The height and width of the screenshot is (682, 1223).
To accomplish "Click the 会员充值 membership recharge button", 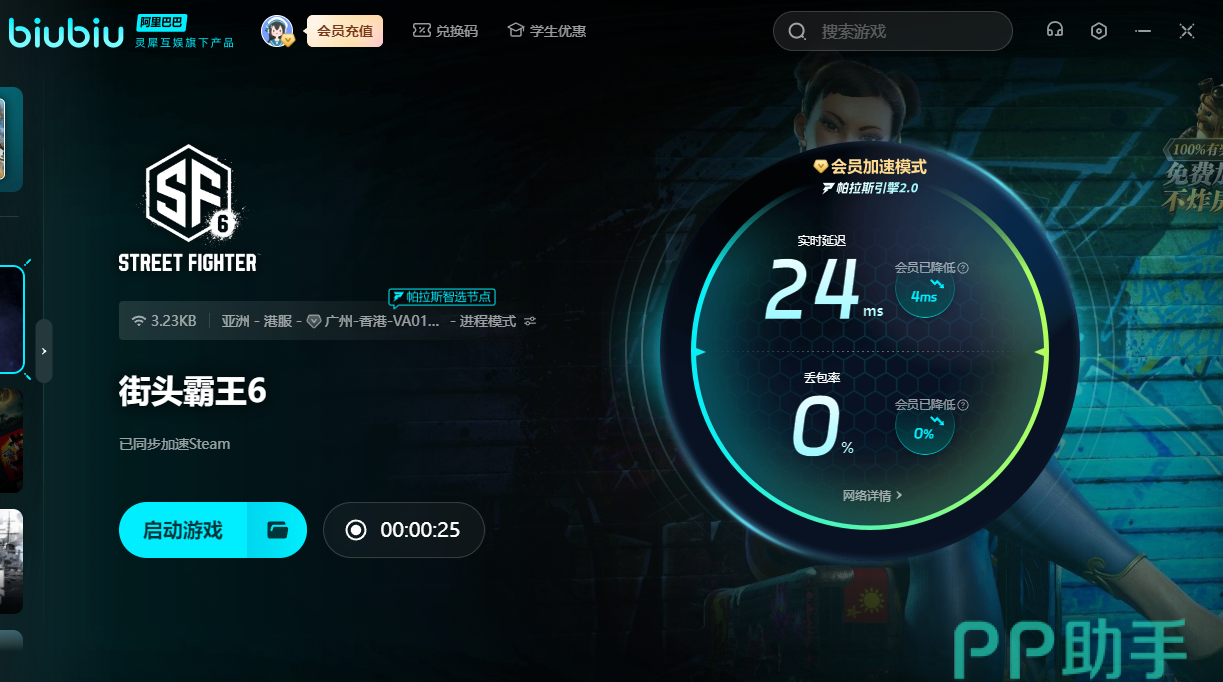I will point(344,31).
